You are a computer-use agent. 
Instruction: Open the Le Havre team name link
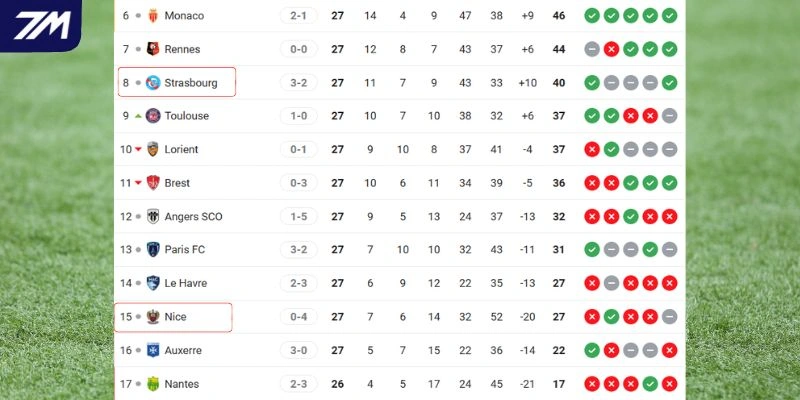[186, 284]
